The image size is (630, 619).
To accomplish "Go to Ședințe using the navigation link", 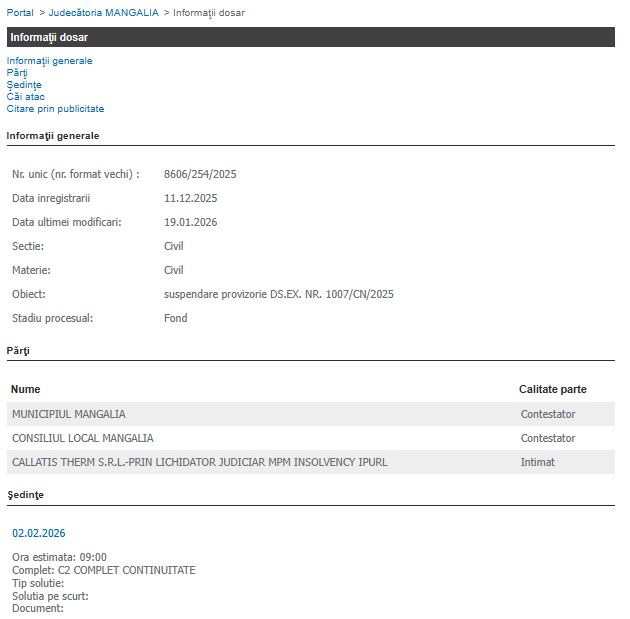I will (x=24, y=85).
